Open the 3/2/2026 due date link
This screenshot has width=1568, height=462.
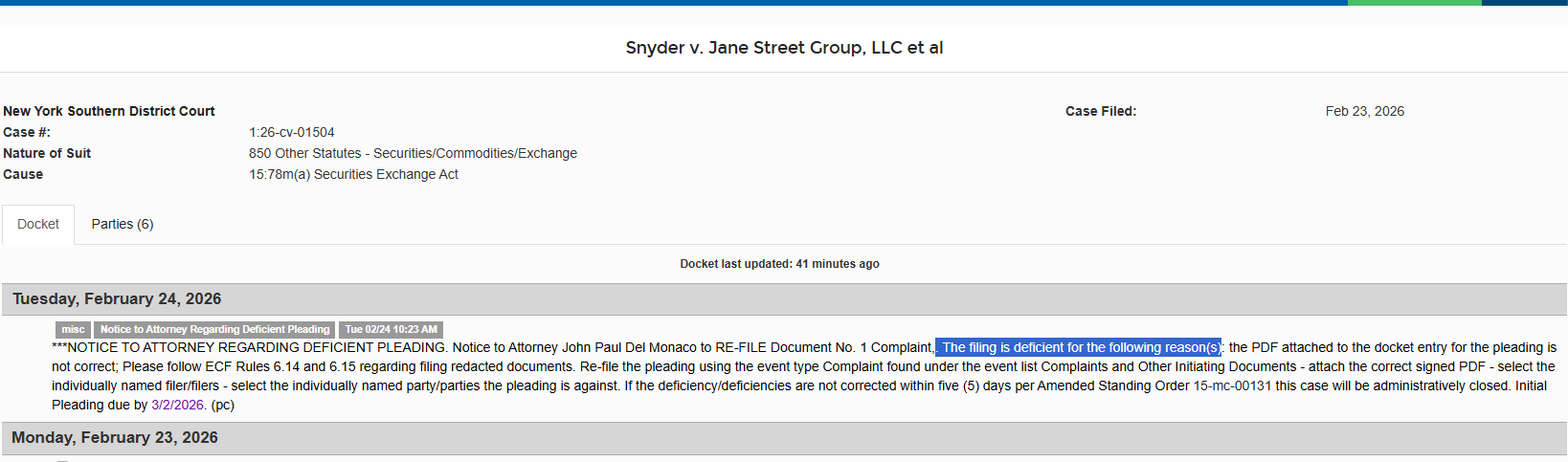[177, 405]
